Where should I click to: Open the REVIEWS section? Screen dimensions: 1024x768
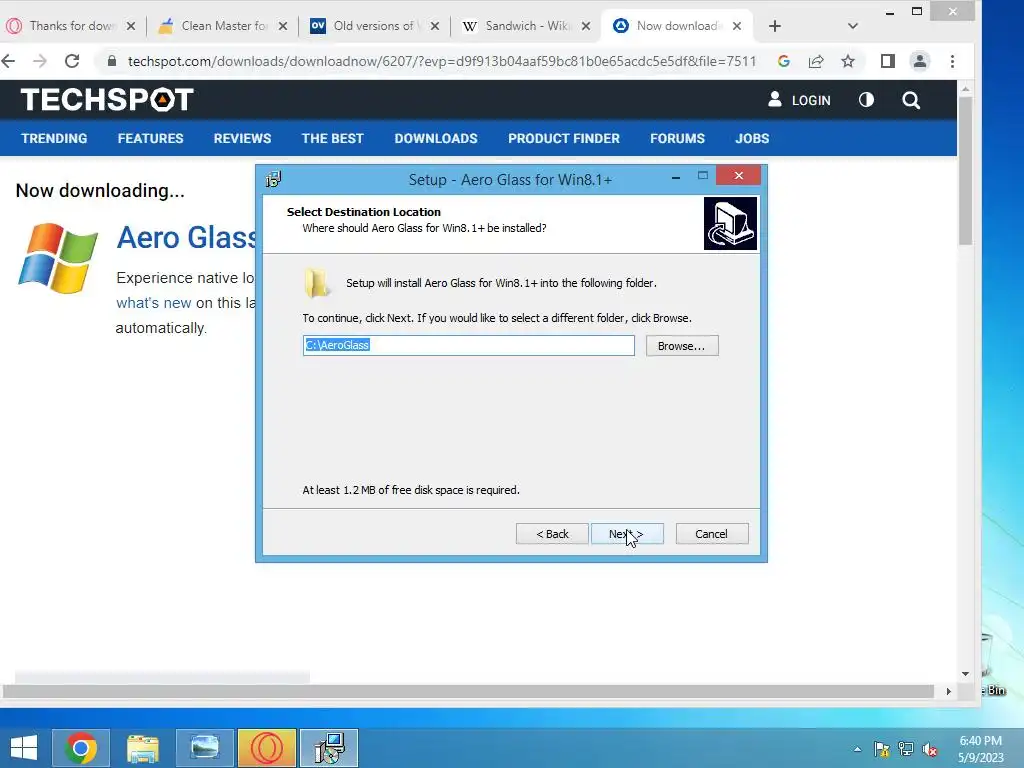tap(242, 138)
